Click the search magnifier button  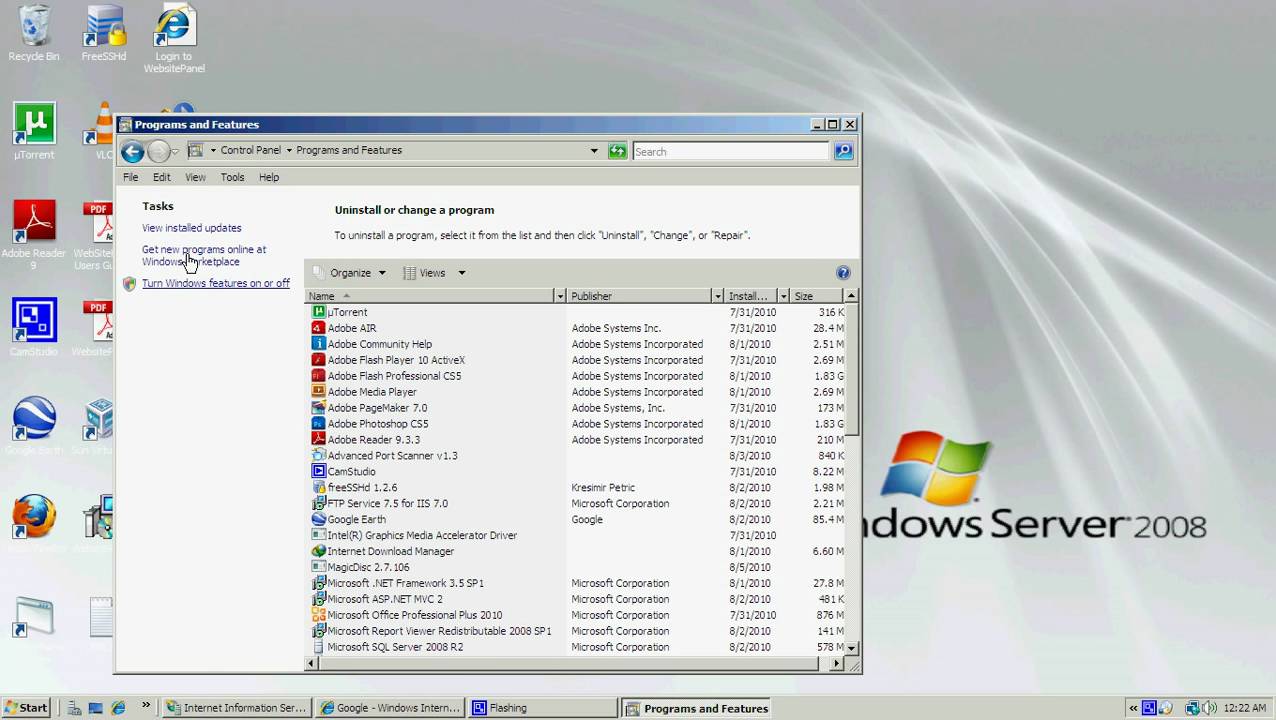[x=843, y=151]
